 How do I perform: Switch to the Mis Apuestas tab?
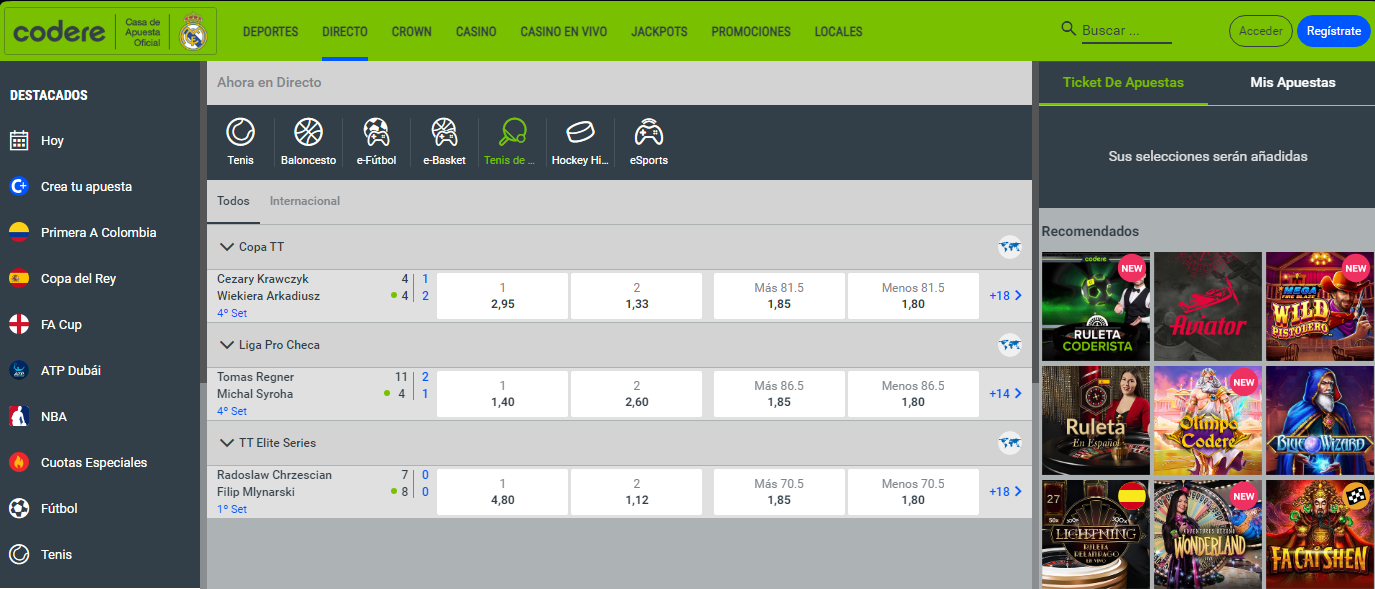pos(1292,83)
